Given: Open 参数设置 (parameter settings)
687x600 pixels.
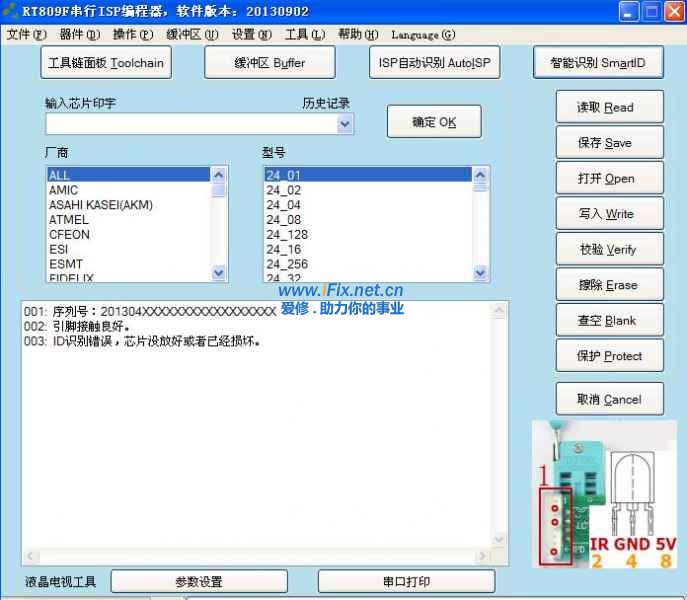Looking at the screenshot, I should click(x=198, y=582).
